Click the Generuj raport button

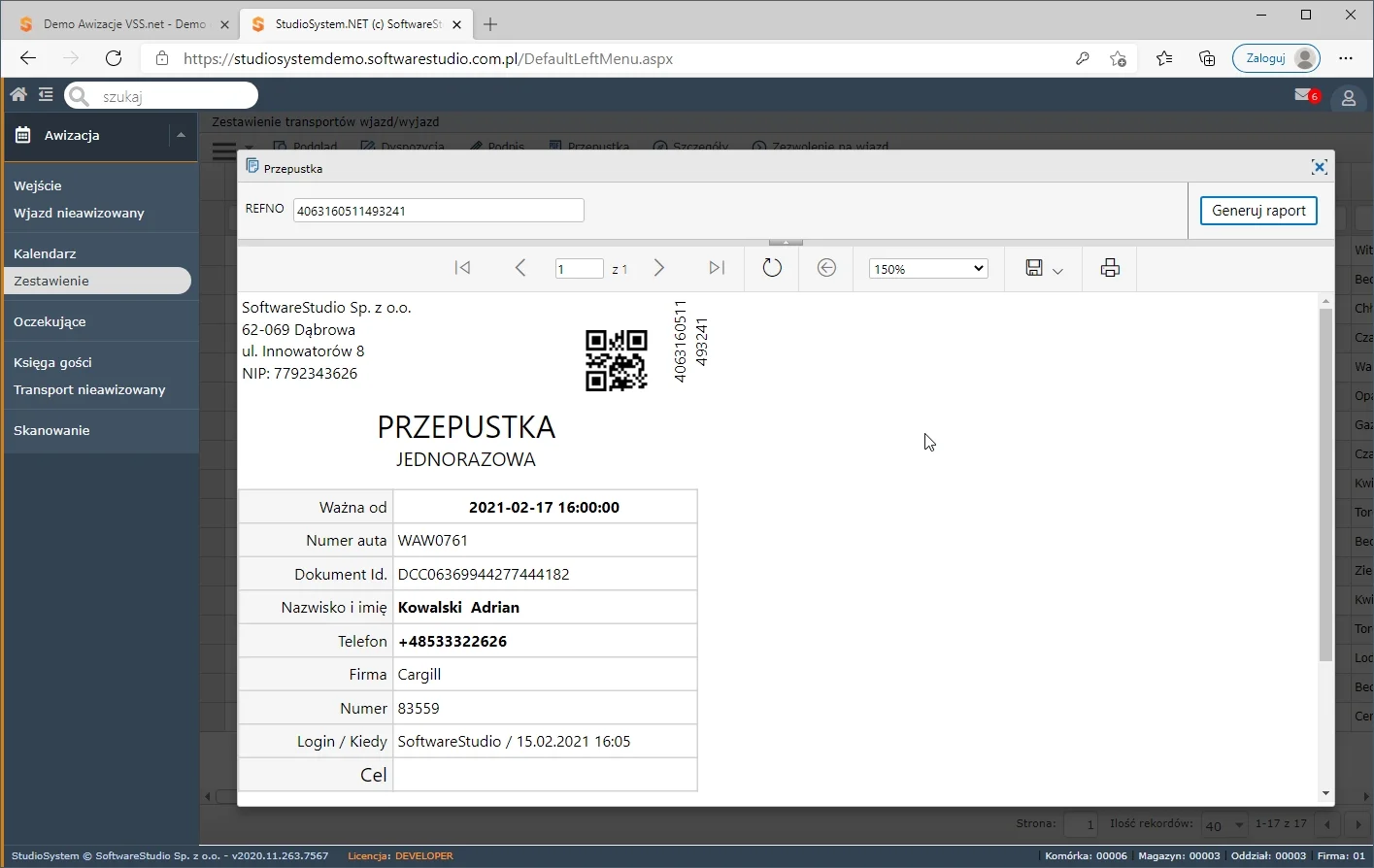pos(1258,211)
